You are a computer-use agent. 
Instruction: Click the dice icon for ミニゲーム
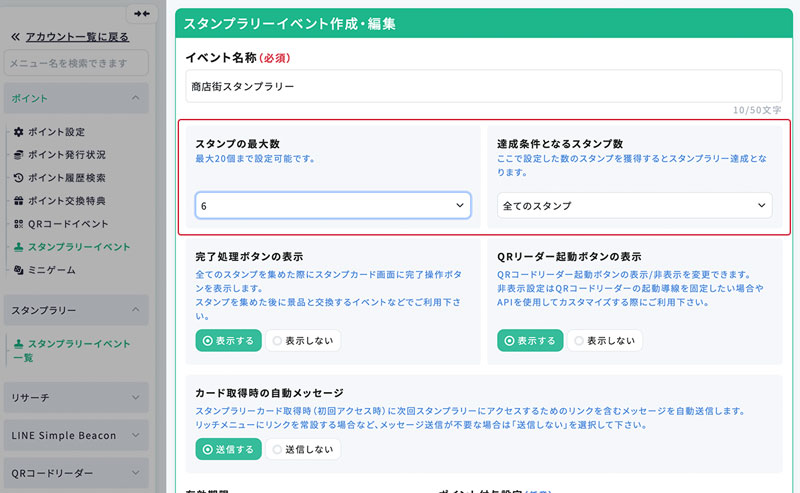[x=18, y=270]
